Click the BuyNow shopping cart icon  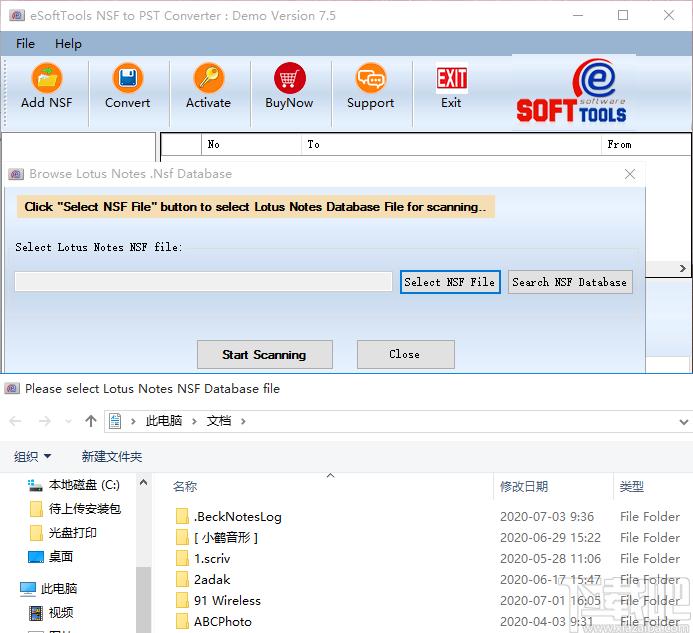[x=289, y=78]
